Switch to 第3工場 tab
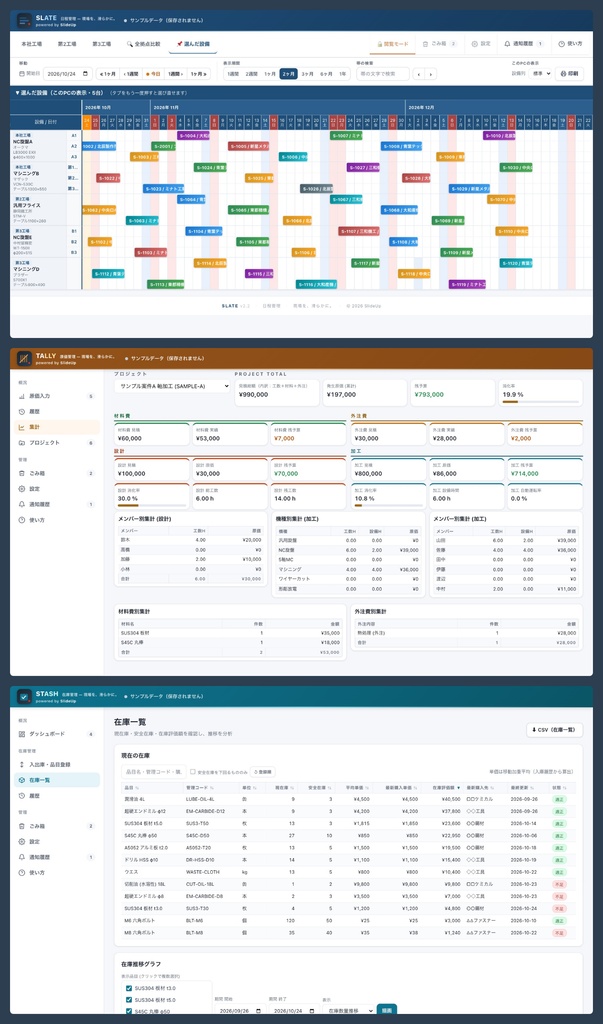Viewport: 603px width, 1024px height. tap(101, 44)
